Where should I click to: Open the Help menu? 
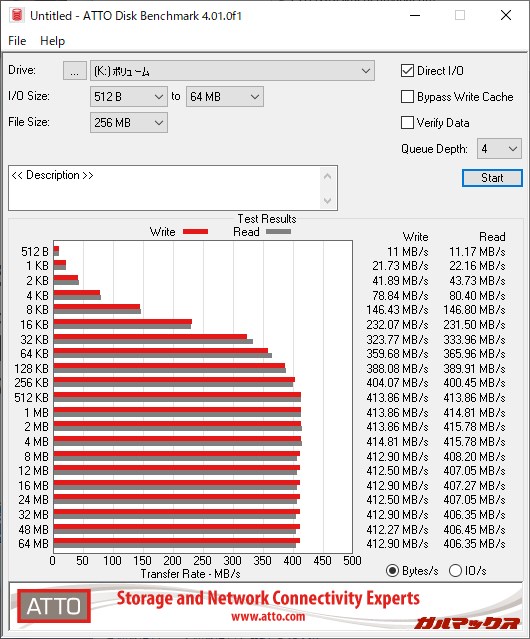point(53,41)
